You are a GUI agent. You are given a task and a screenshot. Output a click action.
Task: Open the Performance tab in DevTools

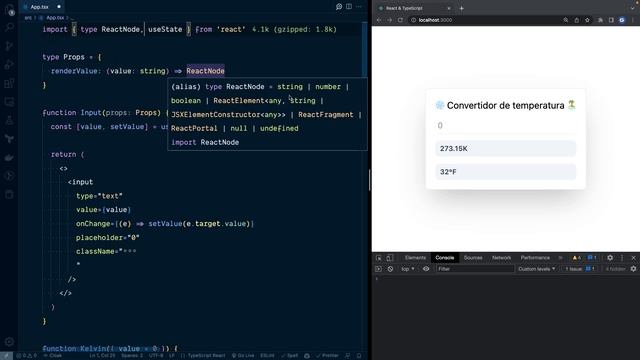point(535,258)
